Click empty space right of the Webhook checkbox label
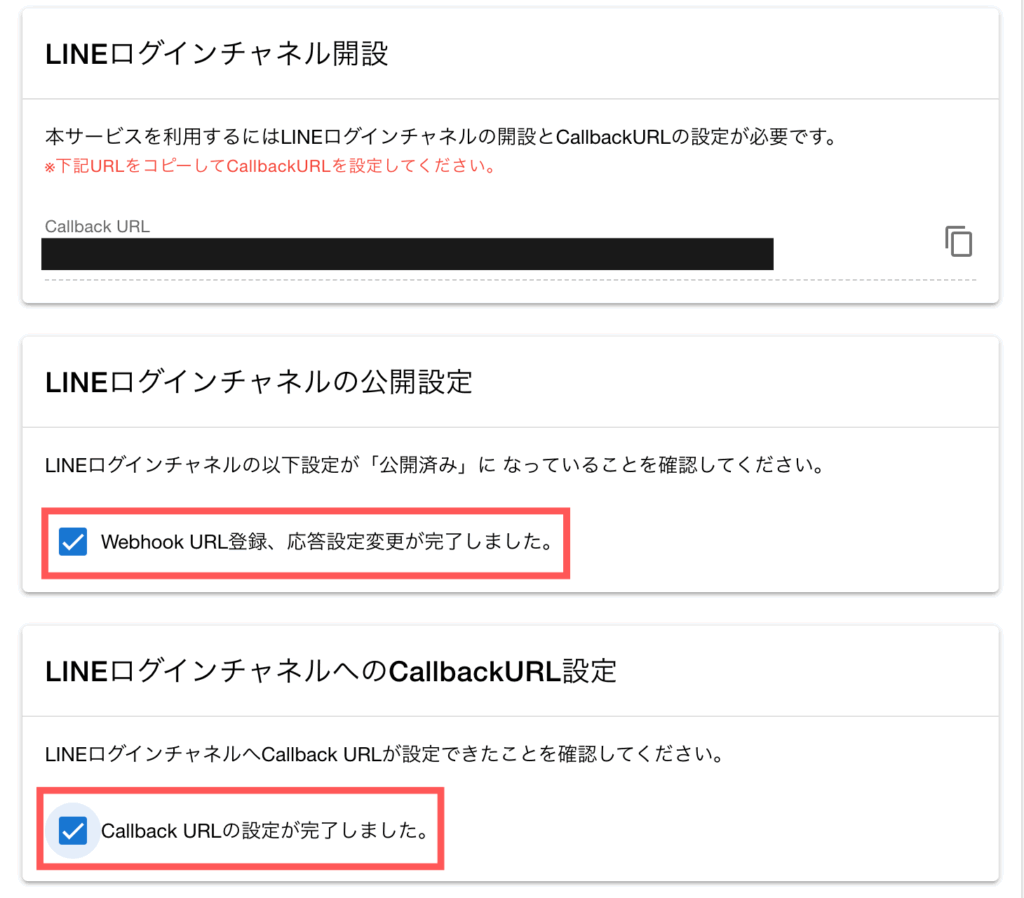The height and width of the screenshot is (898, 1024). coord(780,542)
